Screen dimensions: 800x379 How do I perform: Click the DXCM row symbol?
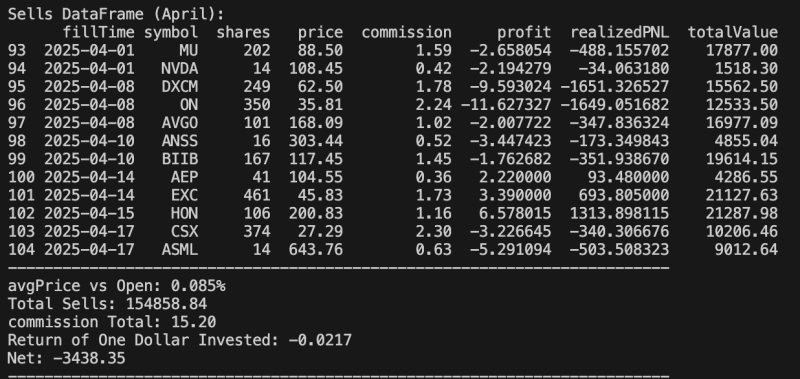(x=180, y=87)
